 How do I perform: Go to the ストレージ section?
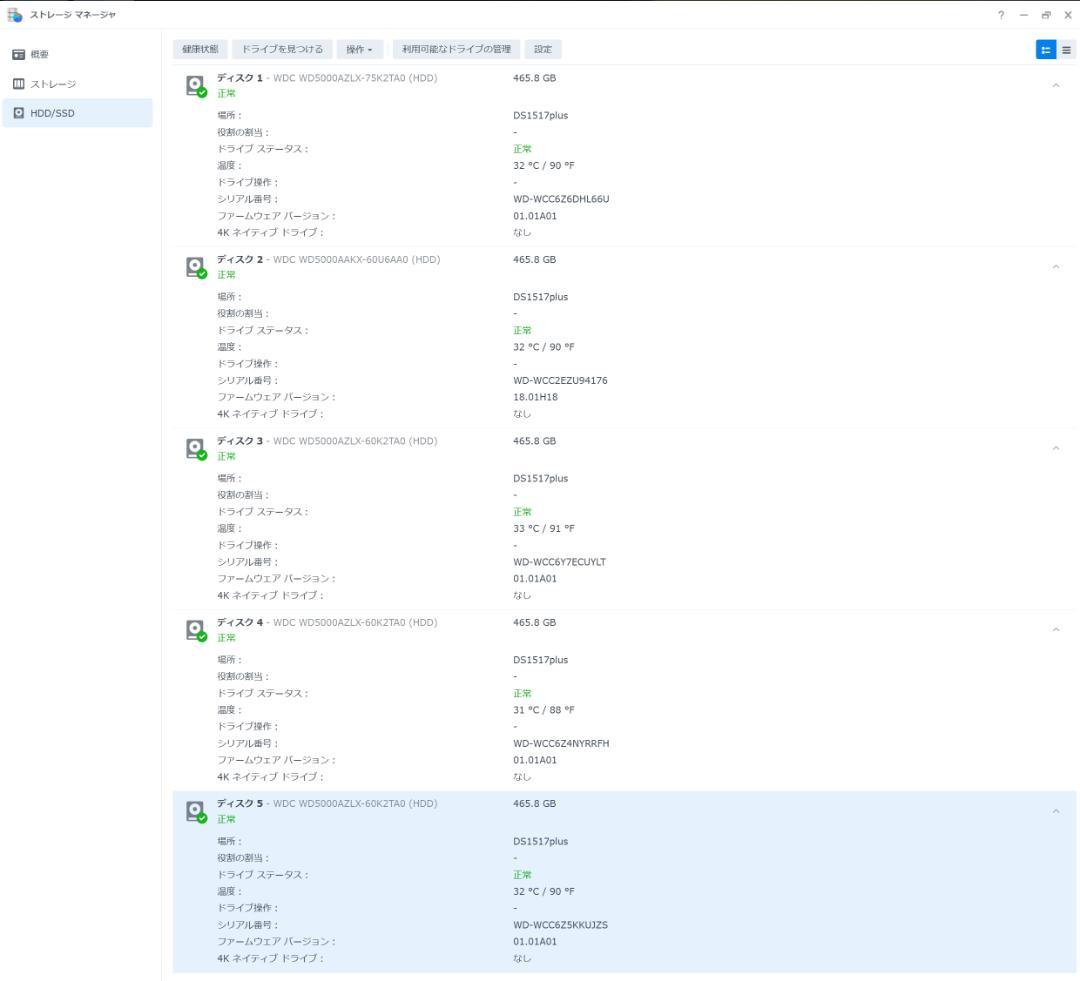point(52,84)
